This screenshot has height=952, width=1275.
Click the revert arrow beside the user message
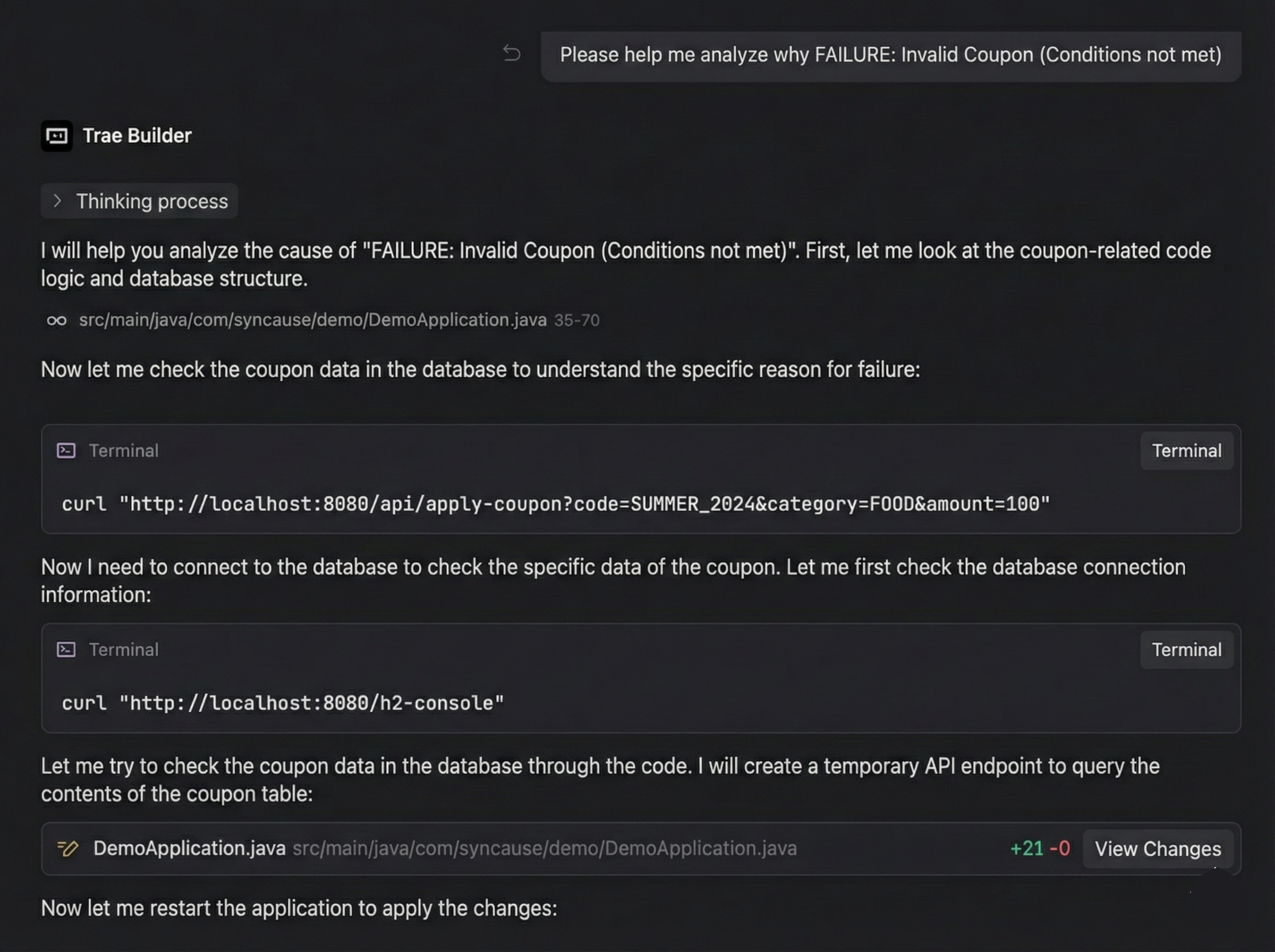pyautogui.click(x=512, y=54)
